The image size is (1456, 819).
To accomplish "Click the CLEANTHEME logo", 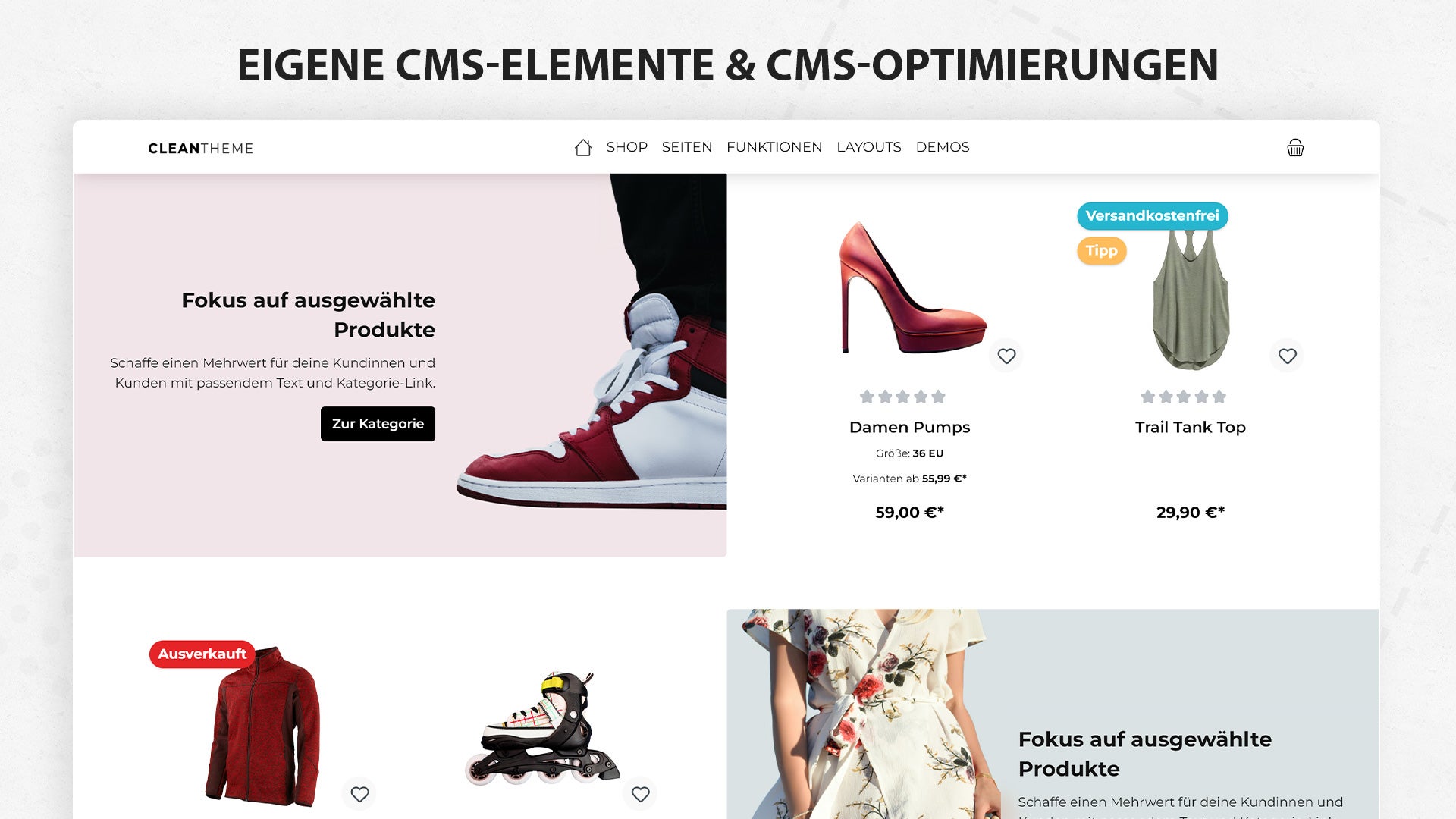I will tap(200, 149).
